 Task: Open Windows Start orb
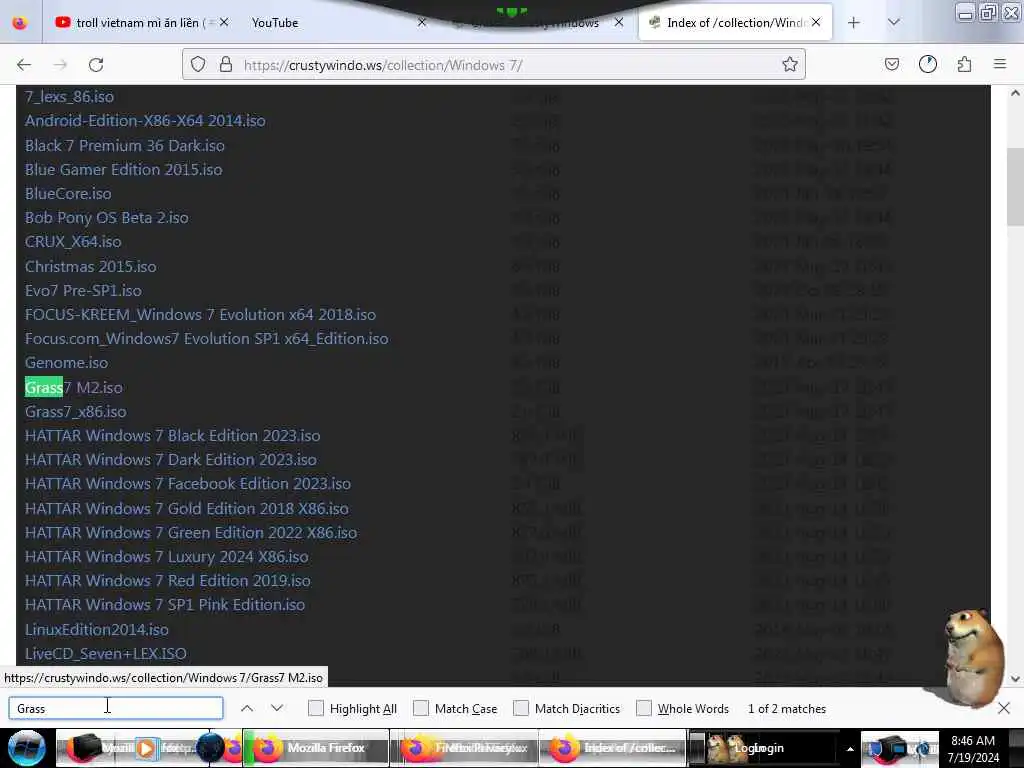point(26,748)
